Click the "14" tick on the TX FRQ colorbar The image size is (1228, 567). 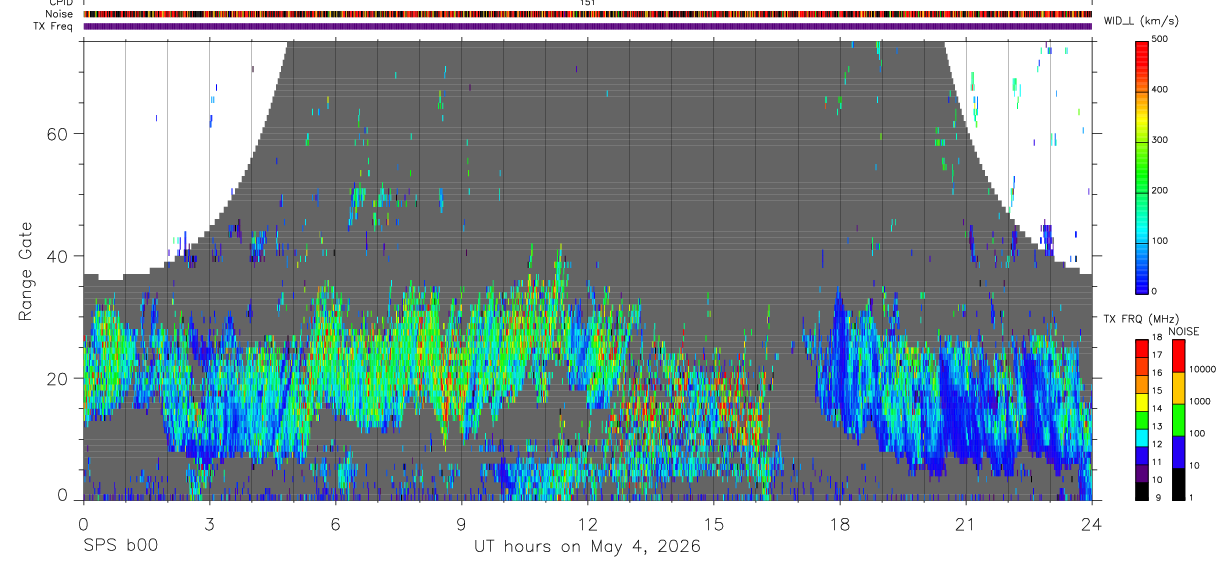(x=1157, y=409)
